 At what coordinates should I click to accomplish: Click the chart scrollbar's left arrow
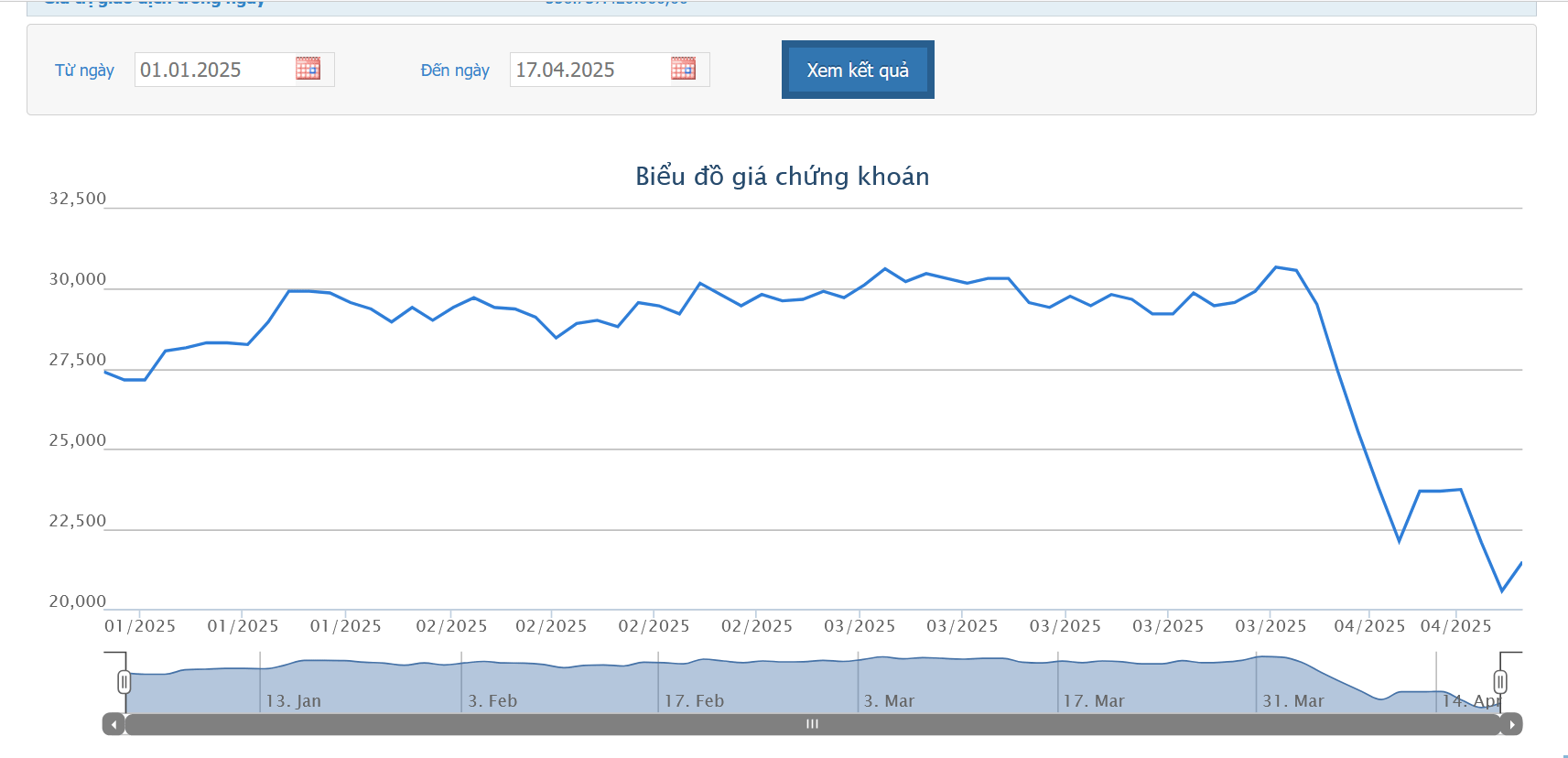pos(114,724)
